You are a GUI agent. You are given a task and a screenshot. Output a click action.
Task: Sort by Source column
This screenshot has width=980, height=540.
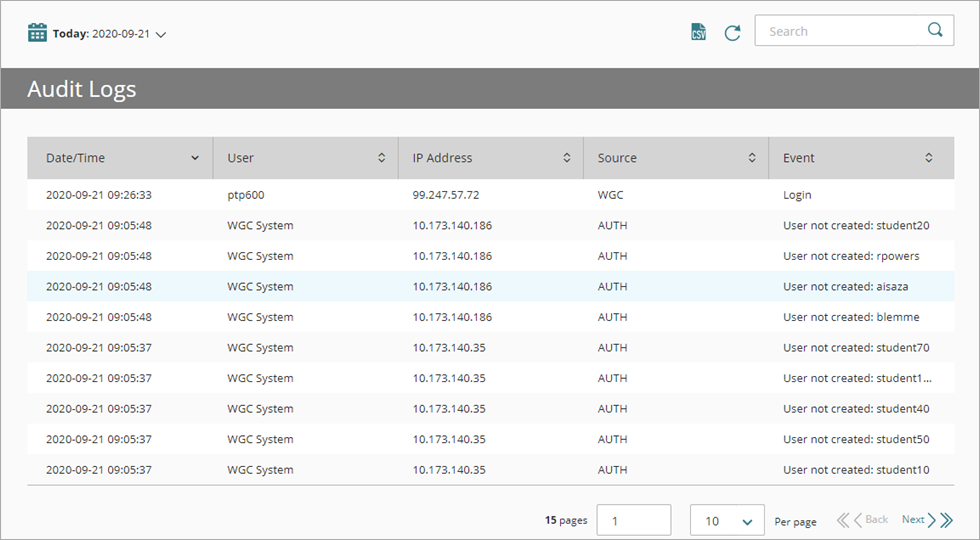pyautogui.click(x=676, y=158)
